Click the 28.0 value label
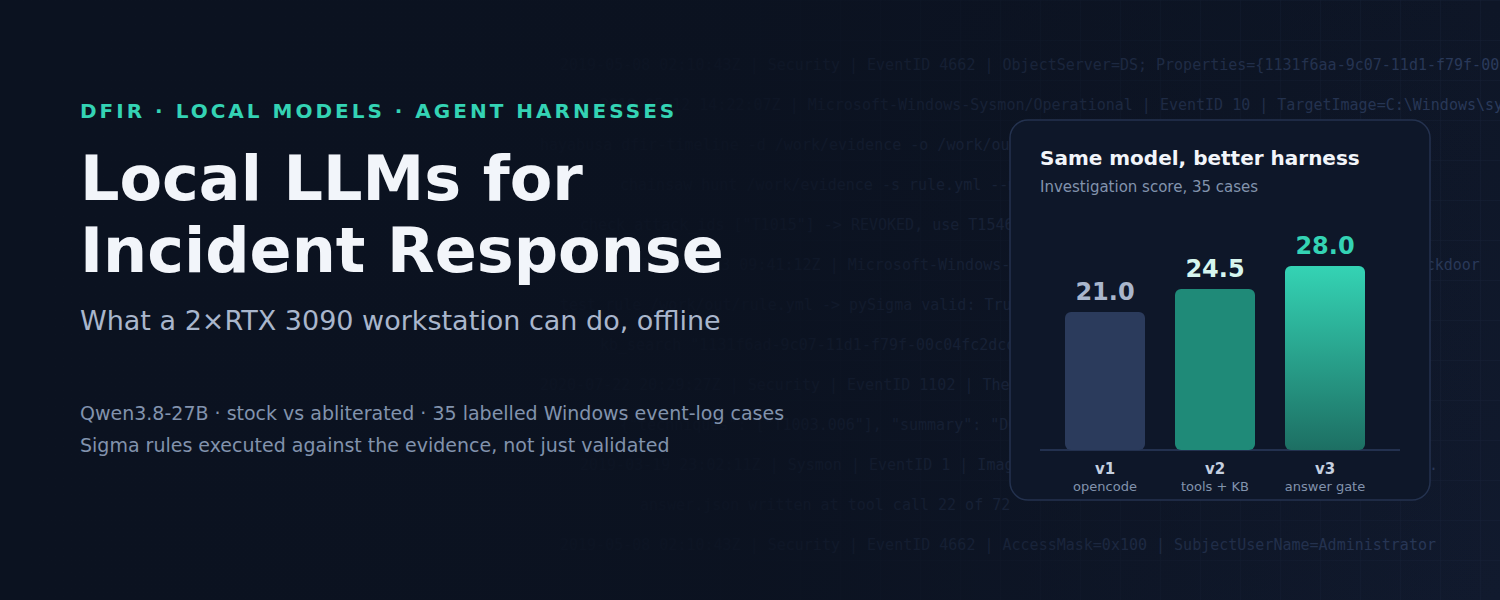Viewport: 1500px width, 600px height. click(x=1325, y=246)
